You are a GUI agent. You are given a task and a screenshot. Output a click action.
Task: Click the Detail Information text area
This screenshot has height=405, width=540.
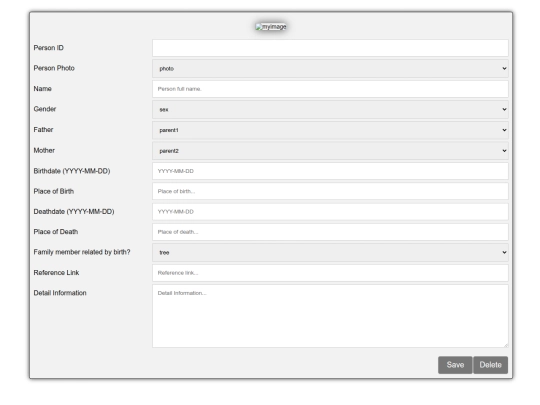click(330, 316)
